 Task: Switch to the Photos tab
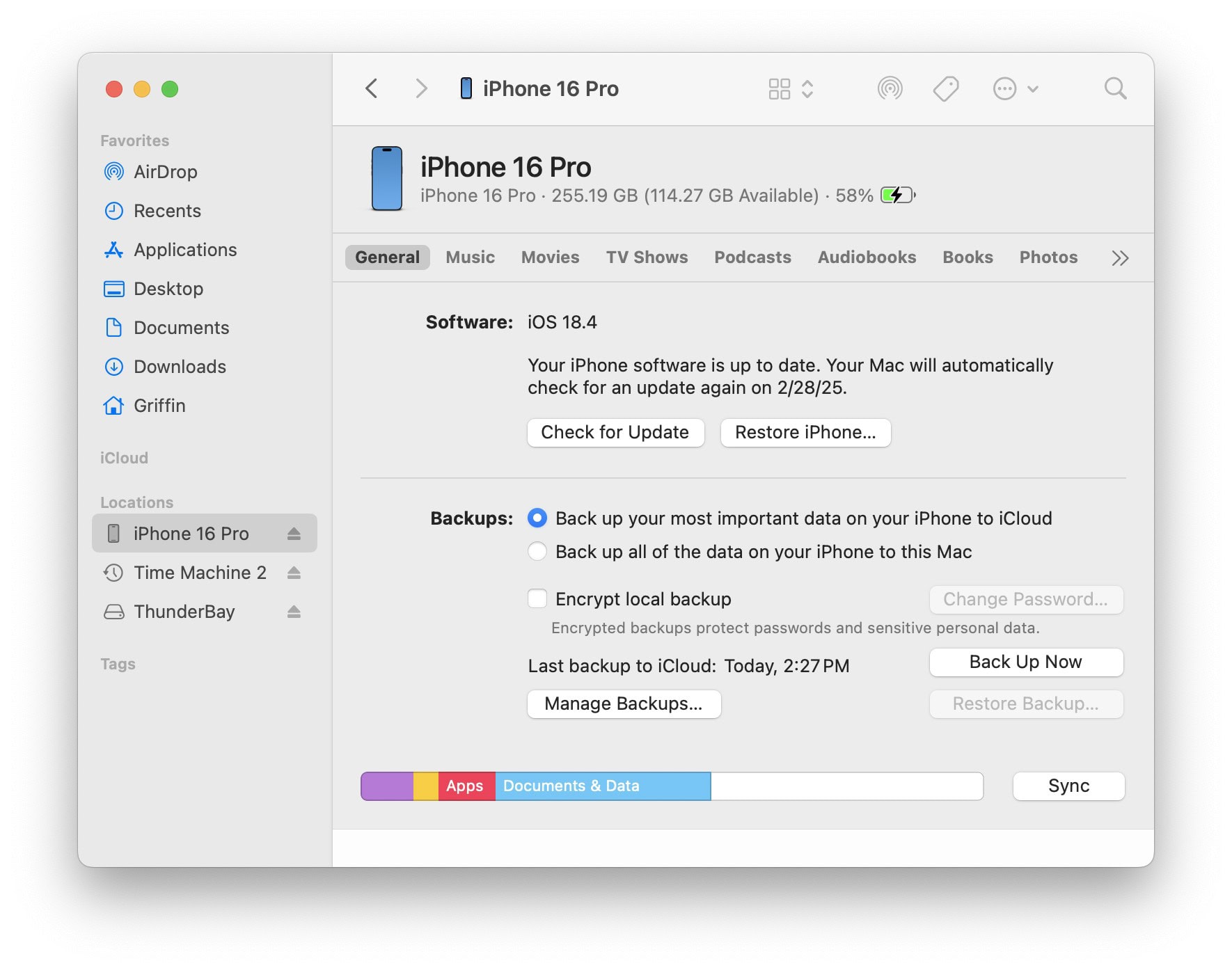(x=1048, y=257)
